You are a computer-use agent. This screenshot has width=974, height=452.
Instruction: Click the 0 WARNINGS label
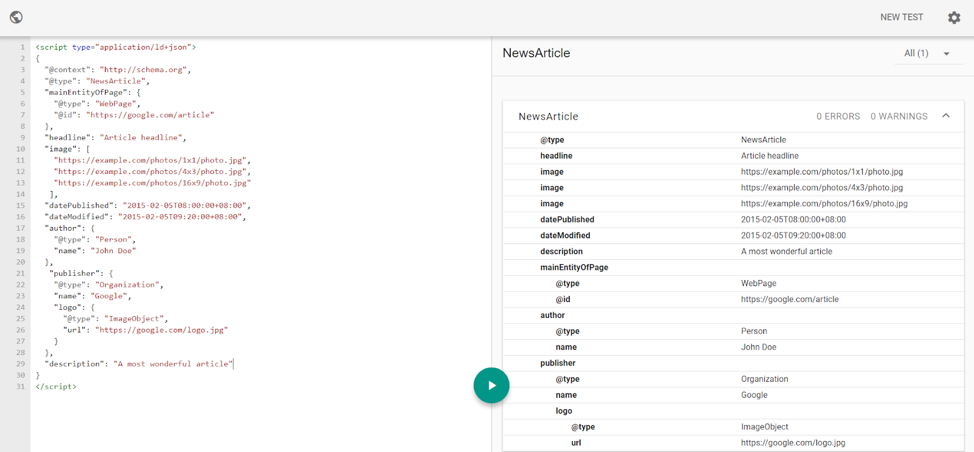899,116
